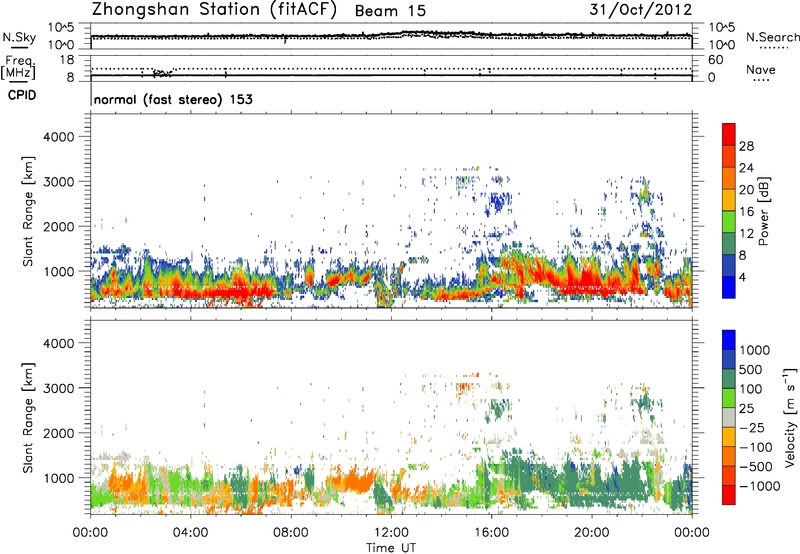800x554 pixels.
Task: Click the Time UT axis title
Action: point(391,548)
